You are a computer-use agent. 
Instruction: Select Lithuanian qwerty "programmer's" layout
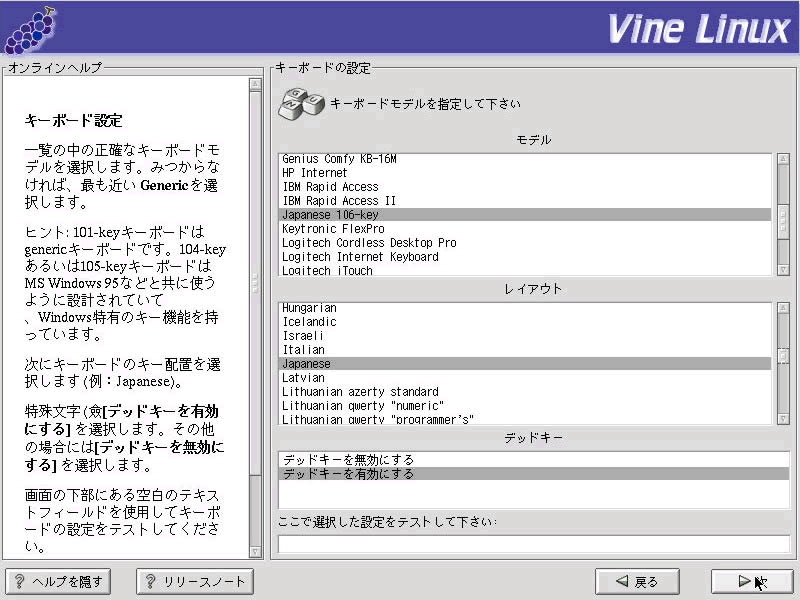pos(524,419)
